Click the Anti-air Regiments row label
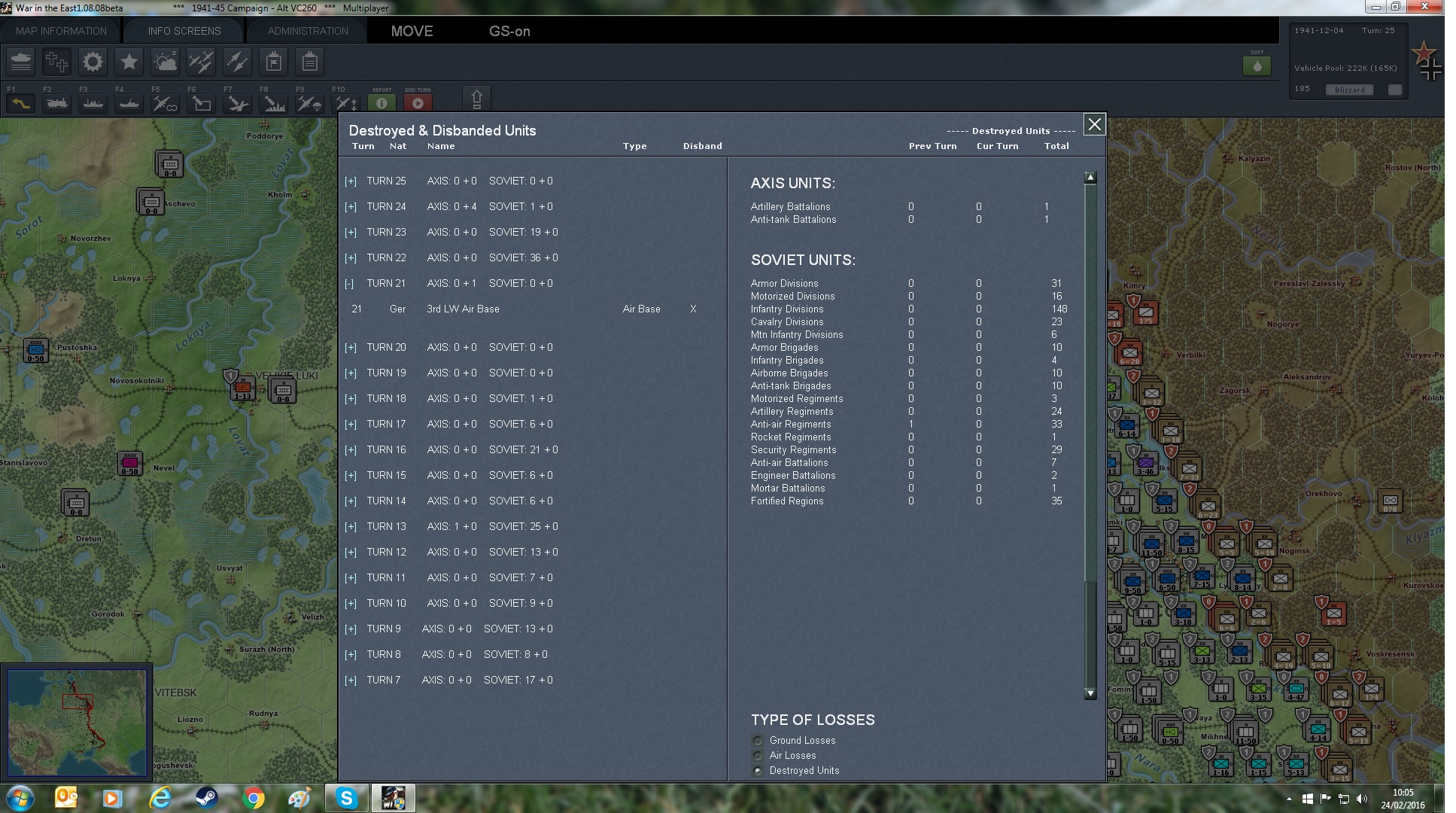The image size is (1456, 813). [791, 425]
